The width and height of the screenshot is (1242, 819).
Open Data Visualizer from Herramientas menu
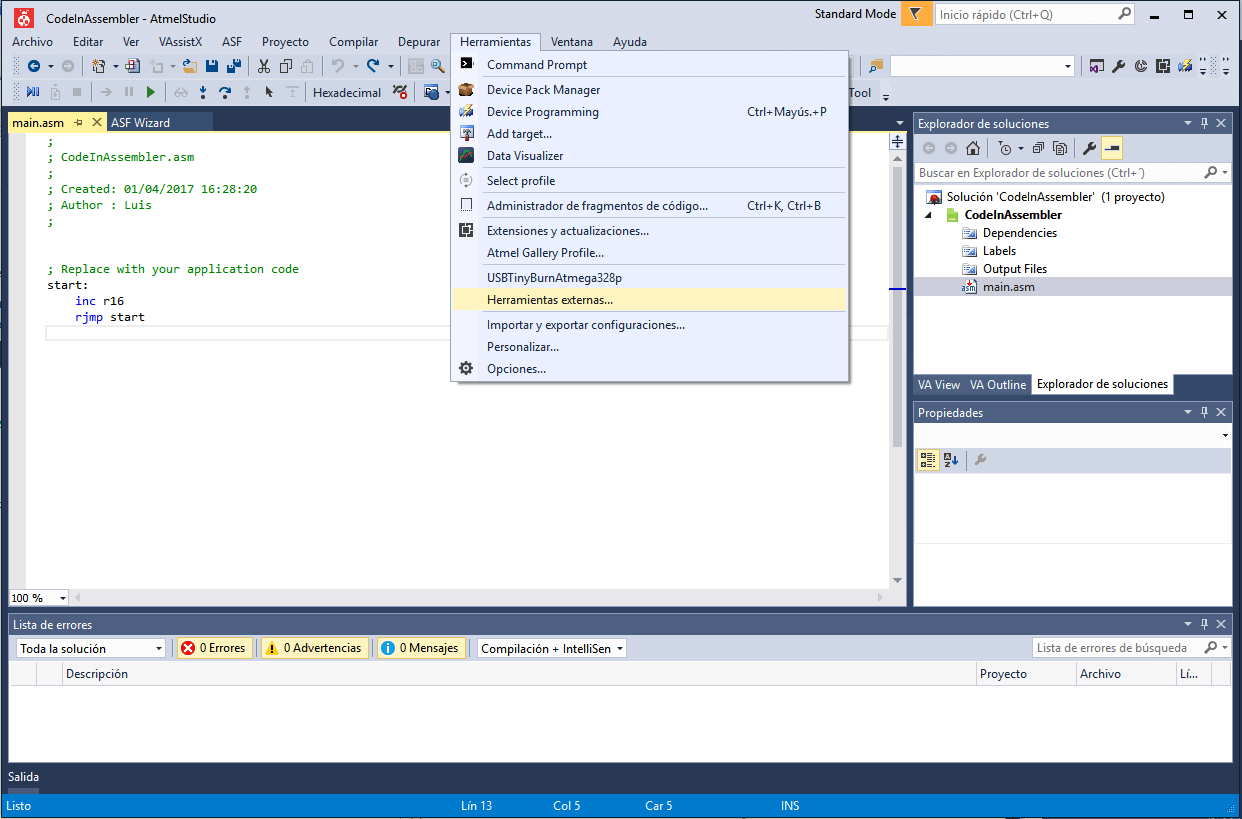(x=649, y=156)
